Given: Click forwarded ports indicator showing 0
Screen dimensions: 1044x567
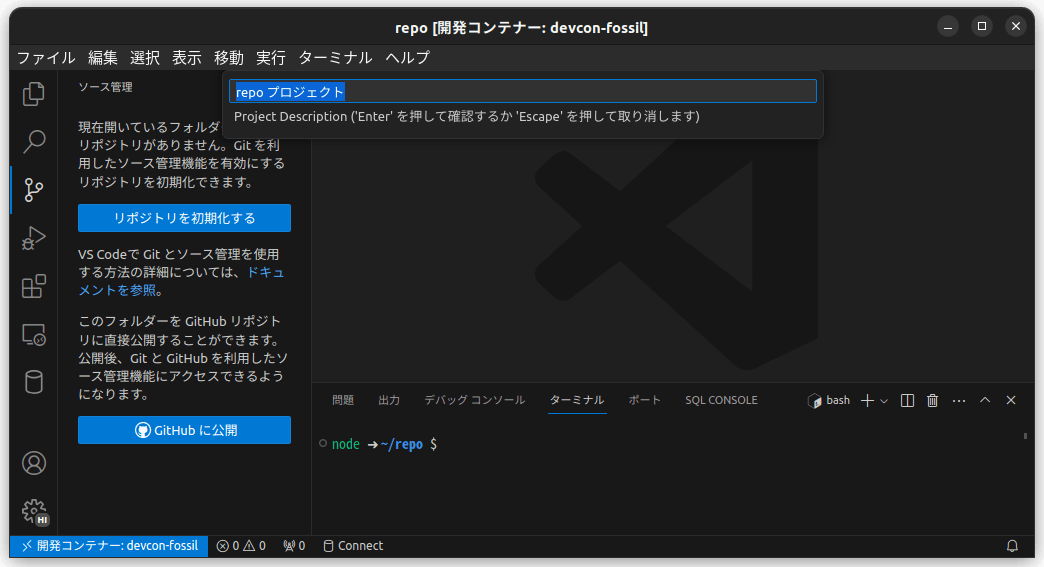Looking at the screenshot, I should click(294, 546).
